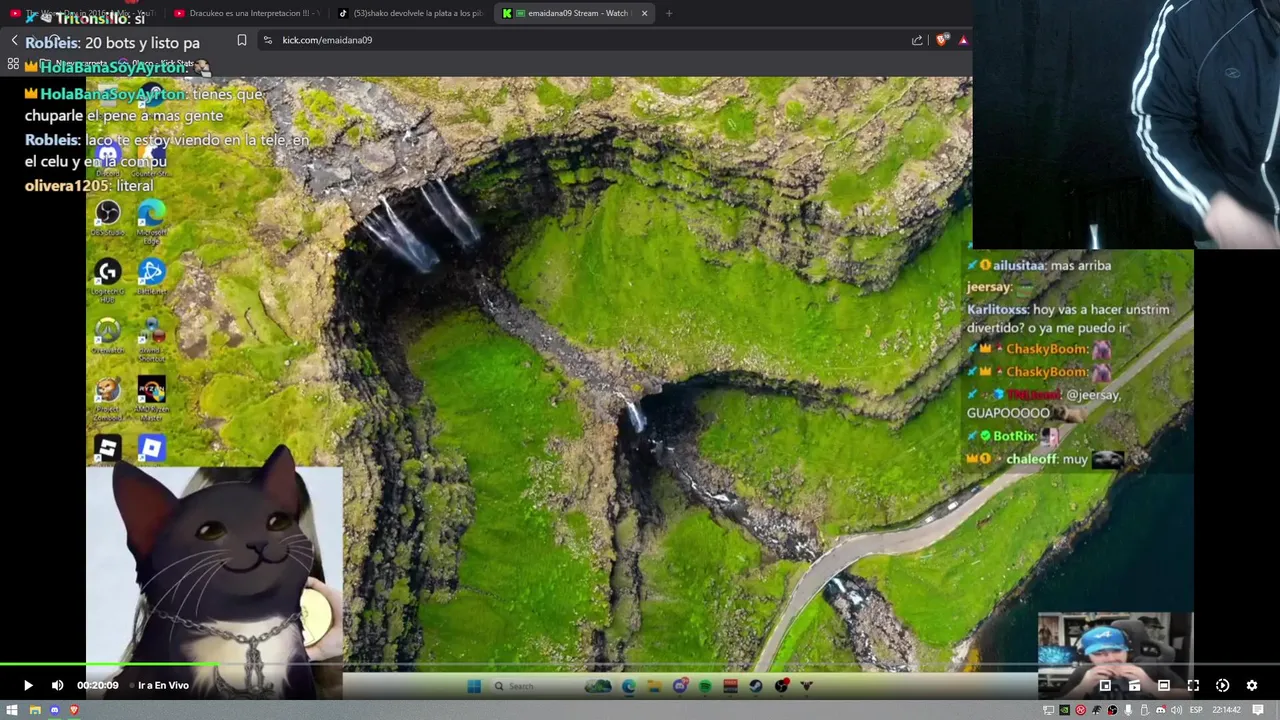This screenshot has width=1280, height=720.
Task: Click the blue Roblox icon on the streamed desktop
Action: click(x=151, y=449)
